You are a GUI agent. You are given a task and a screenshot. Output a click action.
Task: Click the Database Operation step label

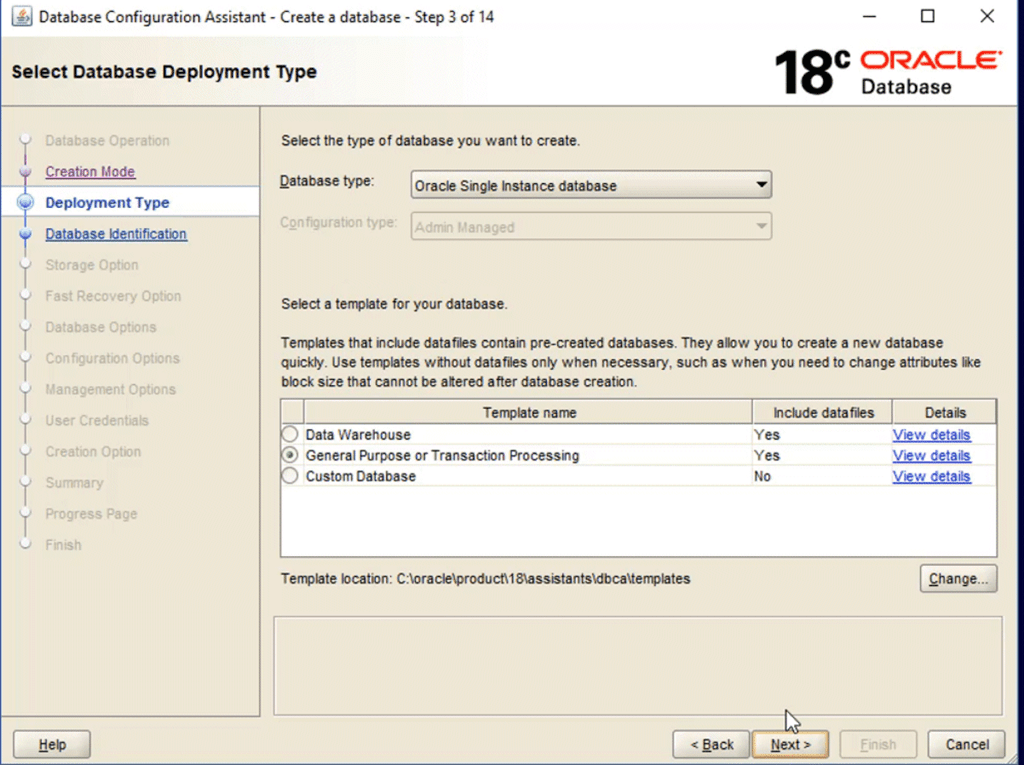(x=107, y=140)
